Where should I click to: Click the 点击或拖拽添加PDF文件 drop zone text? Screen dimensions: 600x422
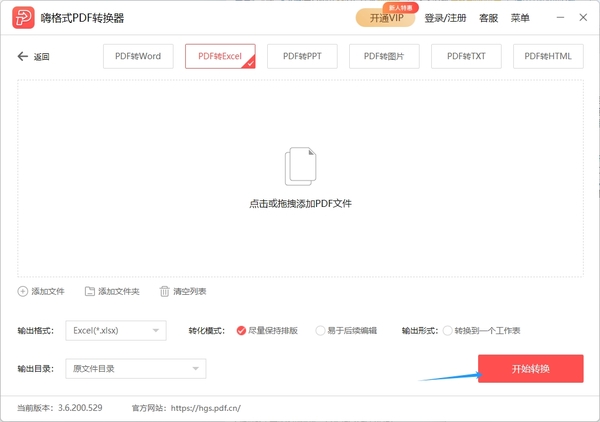click(300, 203)
